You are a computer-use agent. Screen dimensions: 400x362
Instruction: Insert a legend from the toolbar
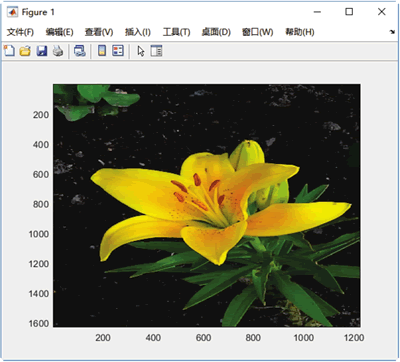coord(118,51)
